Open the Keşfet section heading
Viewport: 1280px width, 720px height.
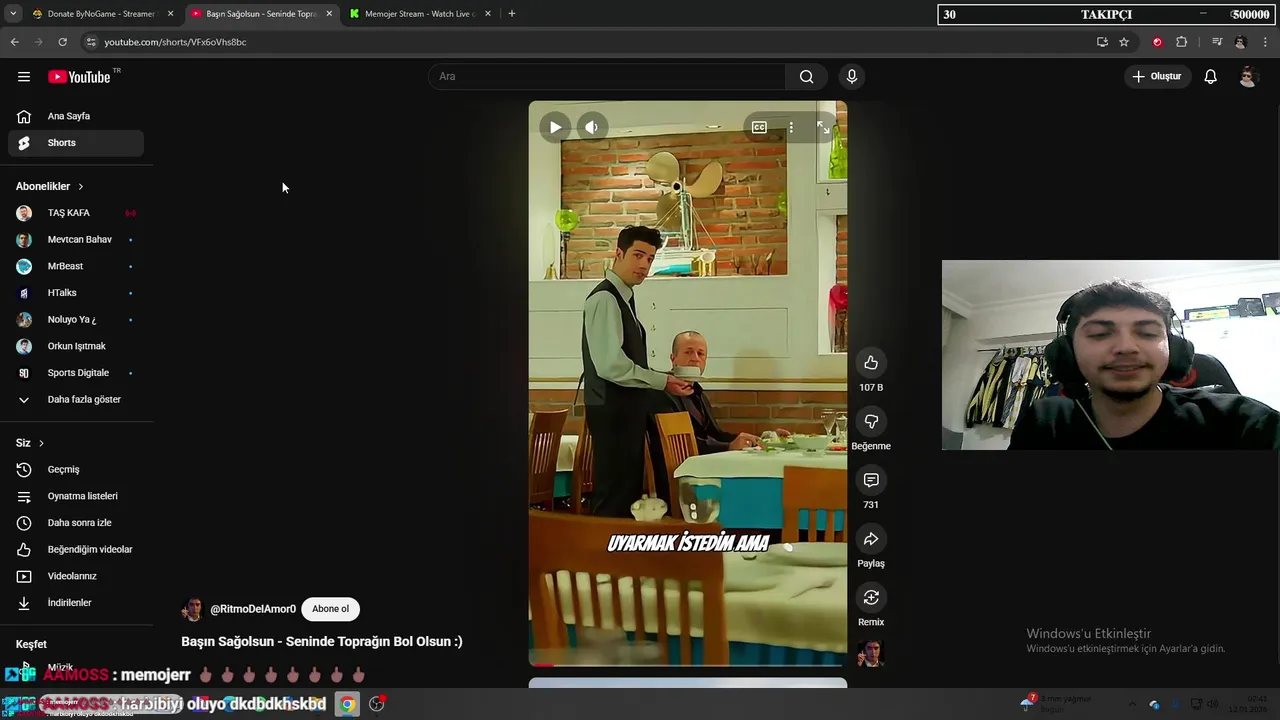[31, 644]
